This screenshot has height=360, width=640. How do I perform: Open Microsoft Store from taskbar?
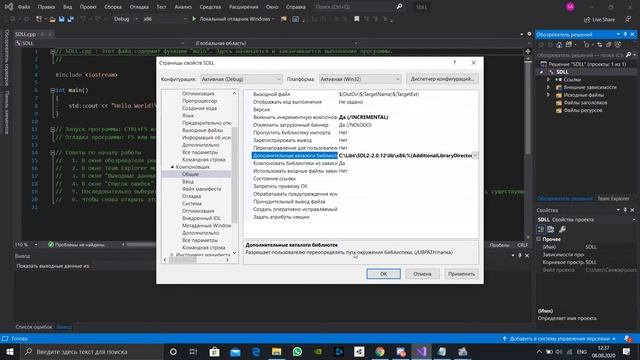214,351
